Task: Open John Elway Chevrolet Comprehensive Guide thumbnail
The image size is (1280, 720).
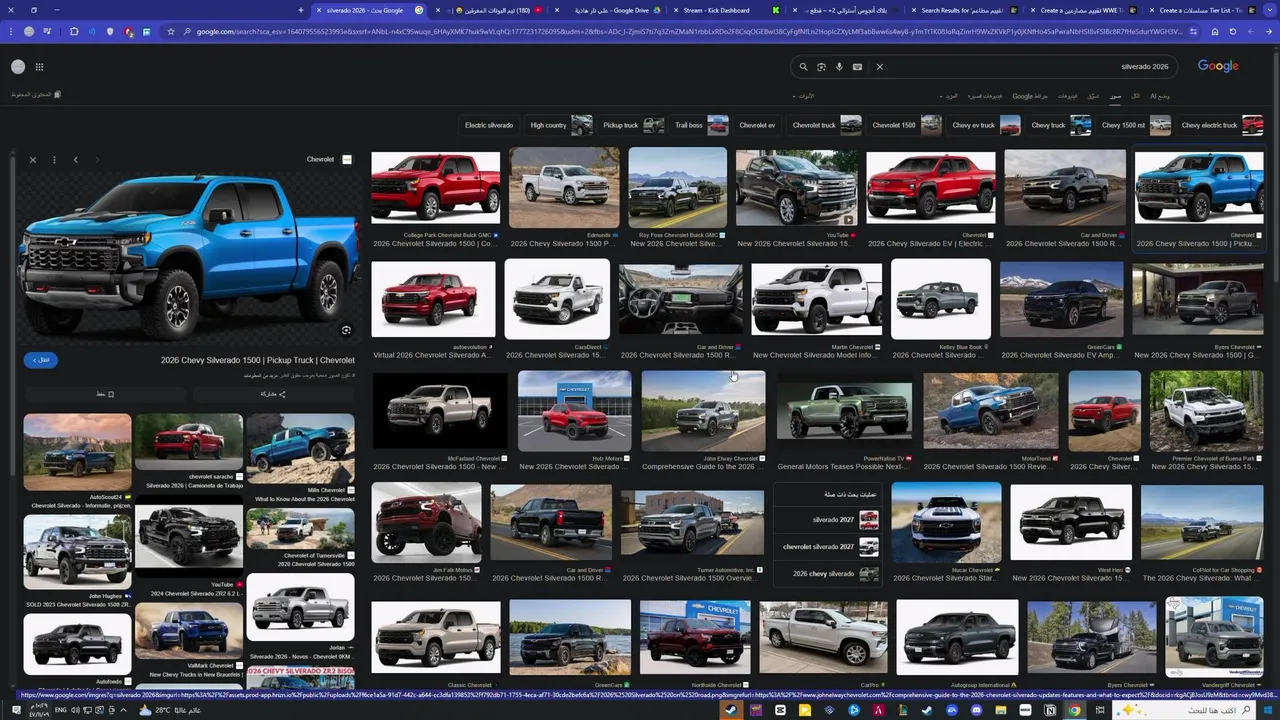Action: [703, 411]
